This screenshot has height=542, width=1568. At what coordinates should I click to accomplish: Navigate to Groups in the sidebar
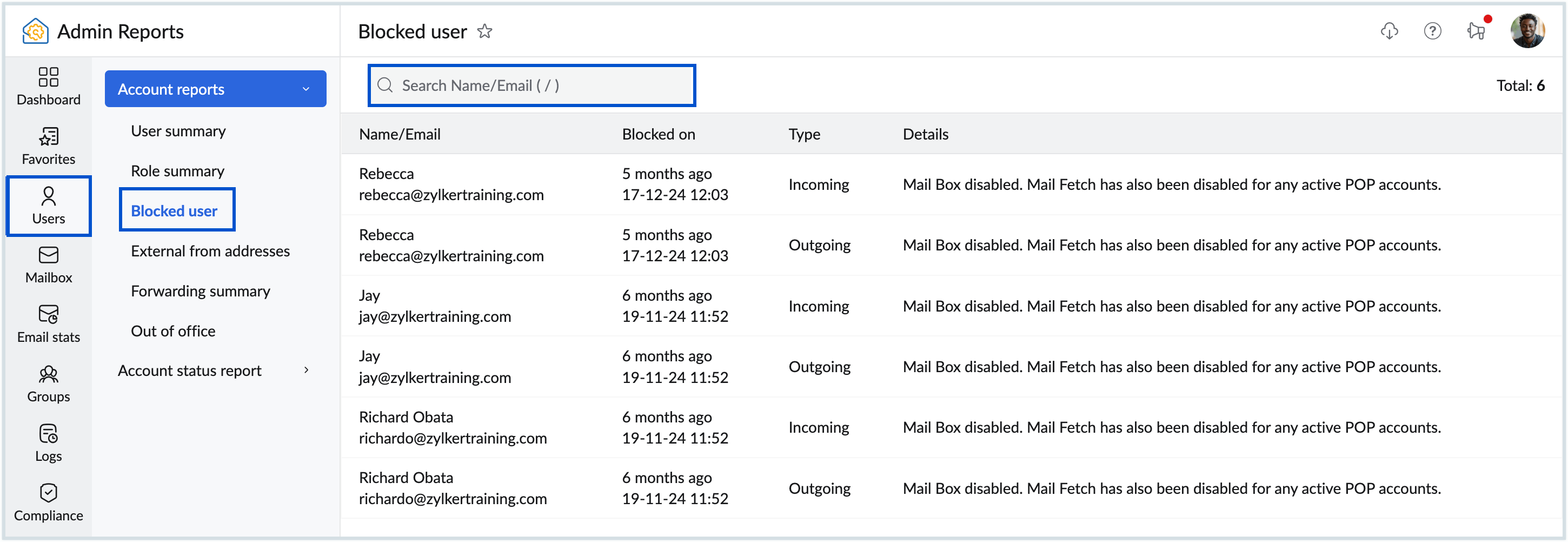click(48, 384)
